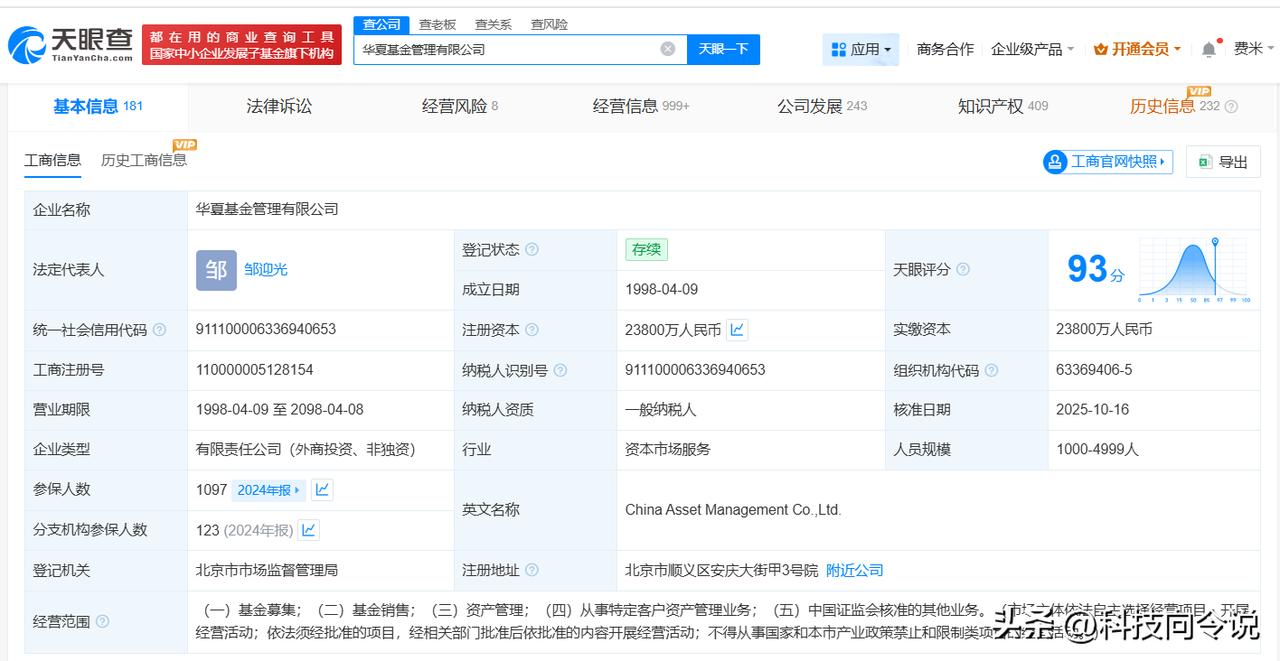This screenshot has height=661, width=1280.
Task: Switch to the 查老板 search tab
Action: click(437, 24)
